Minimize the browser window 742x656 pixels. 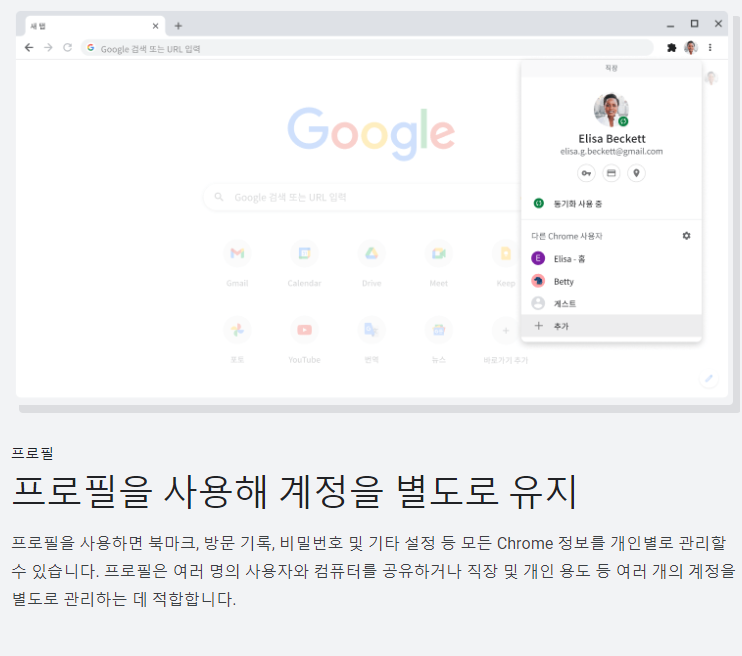point(670,25)
